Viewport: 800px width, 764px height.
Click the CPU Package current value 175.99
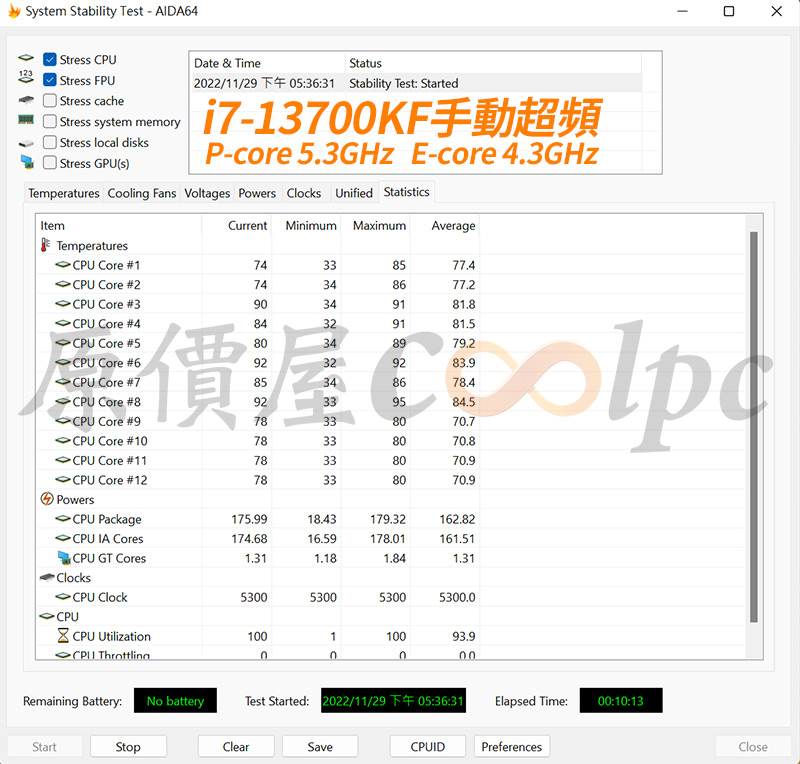249,519
